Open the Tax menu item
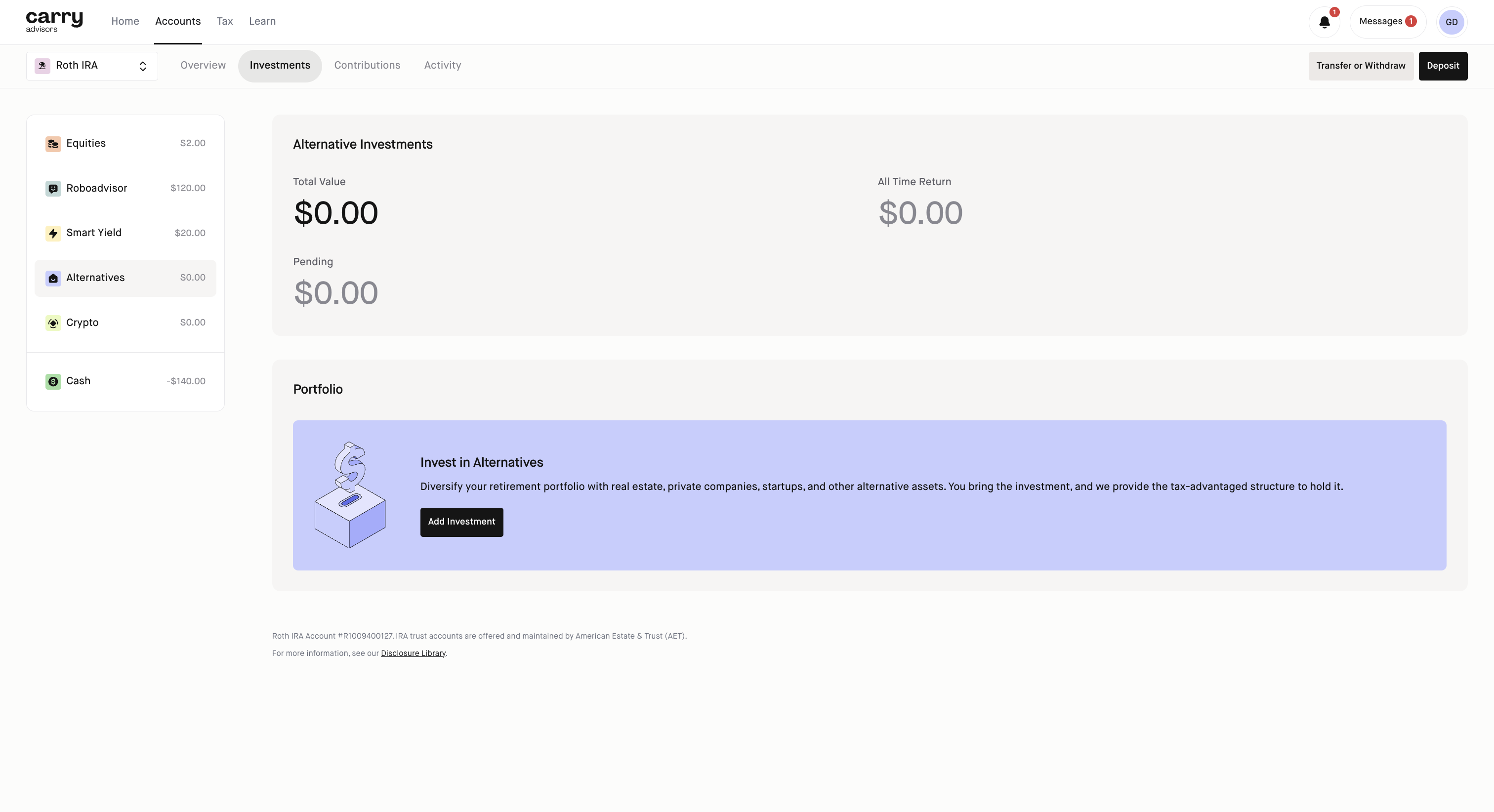Image resolution: width=1494 pixels, height=812 pixels. 224,21
